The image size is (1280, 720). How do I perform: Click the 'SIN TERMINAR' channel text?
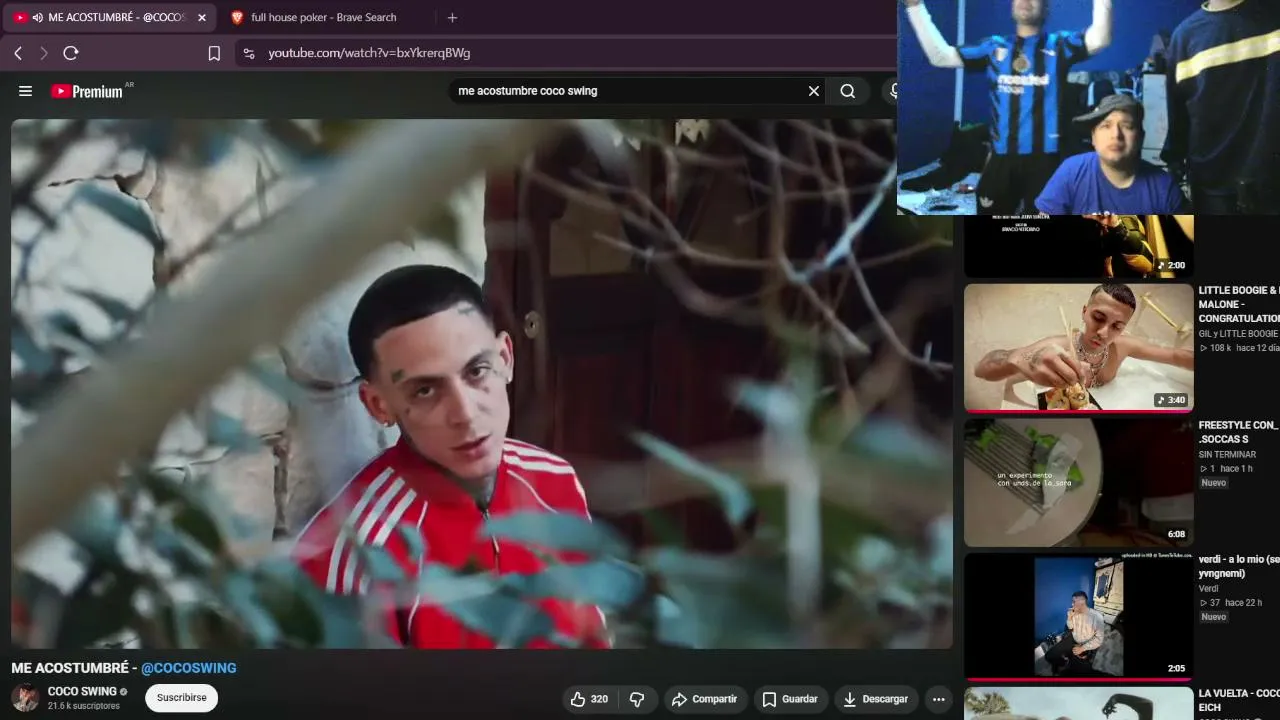coord(1227,455)
